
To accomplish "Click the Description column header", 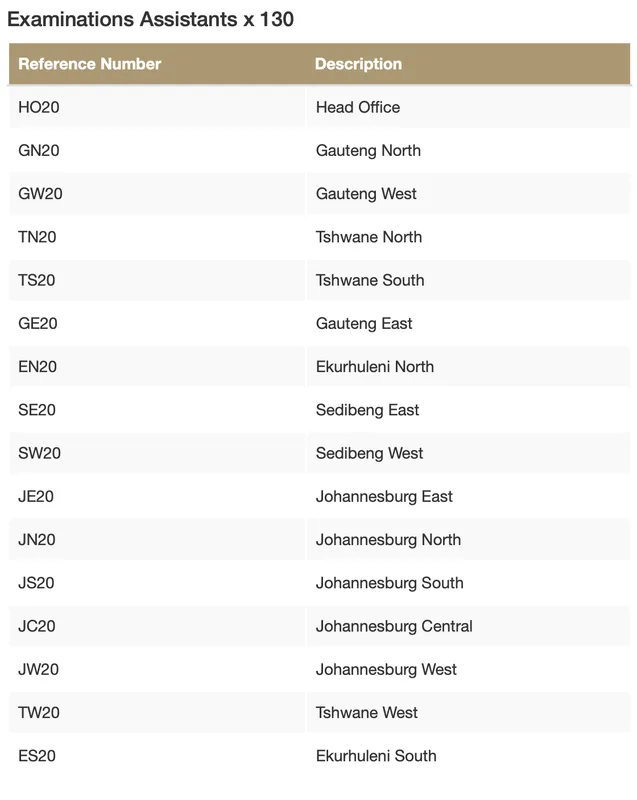I will 358,64.
